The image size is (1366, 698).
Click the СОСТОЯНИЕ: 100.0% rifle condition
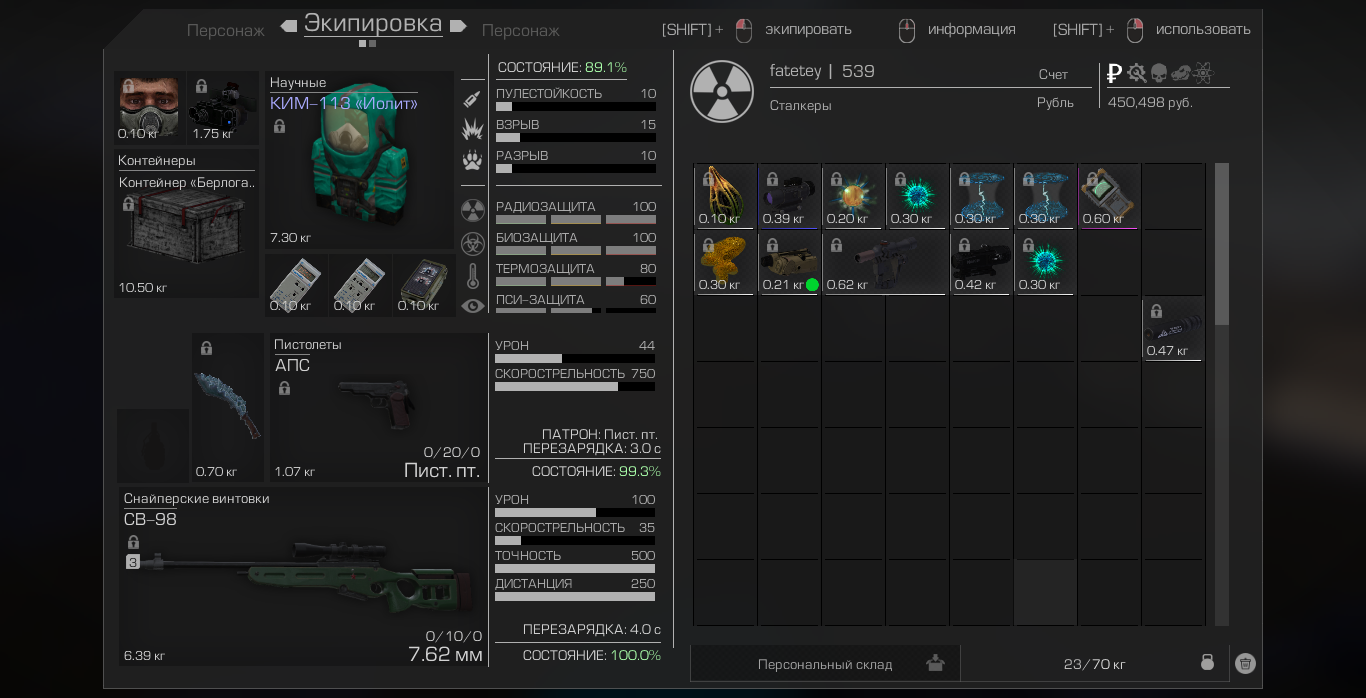[x=592, y=655]
